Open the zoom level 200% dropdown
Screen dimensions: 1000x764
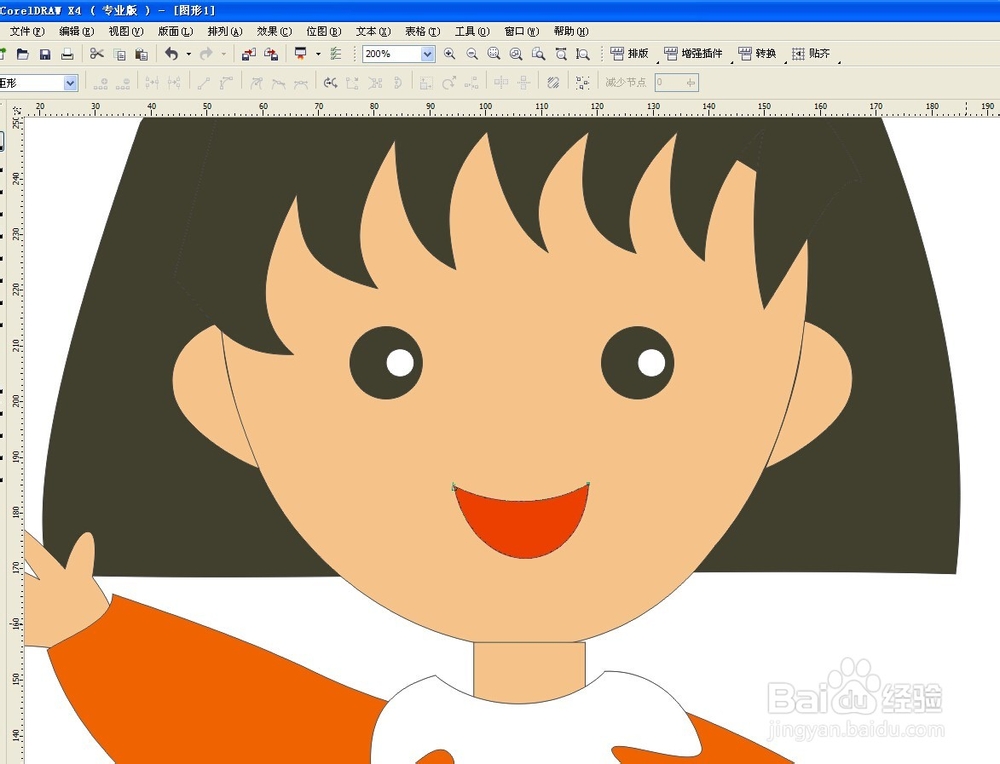click(427, 54)
